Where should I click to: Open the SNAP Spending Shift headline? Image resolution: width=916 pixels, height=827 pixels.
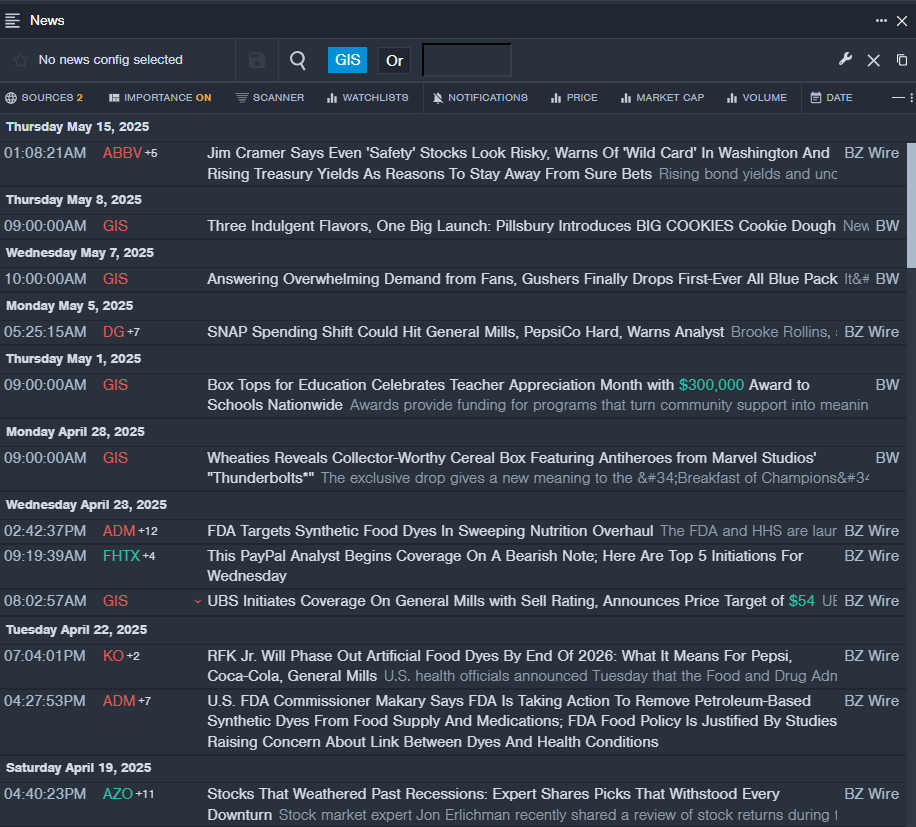pyautogui.click(x=466, y=332)
